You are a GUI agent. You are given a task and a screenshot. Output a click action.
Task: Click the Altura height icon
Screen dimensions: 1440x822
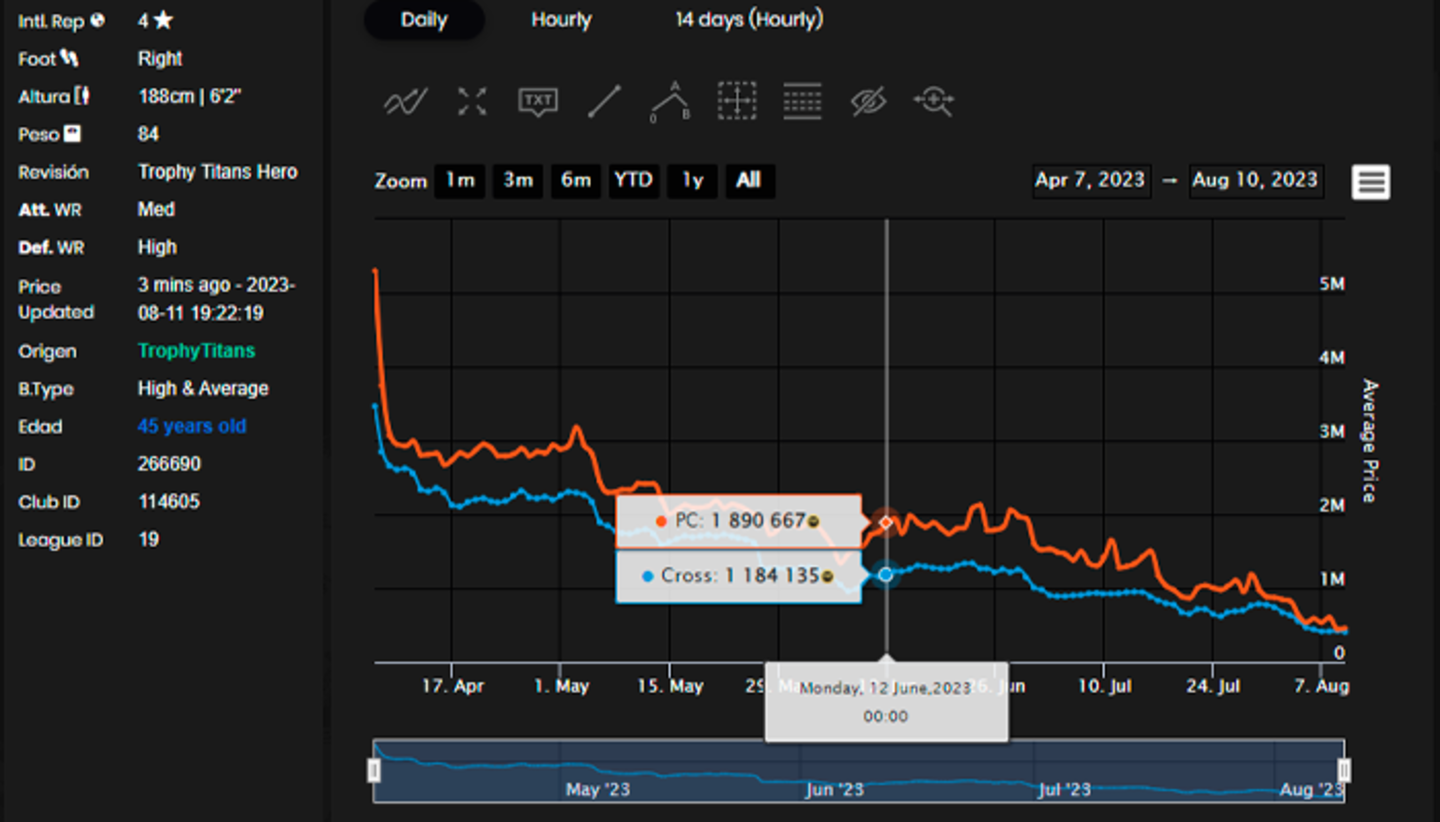click(82, 96)
